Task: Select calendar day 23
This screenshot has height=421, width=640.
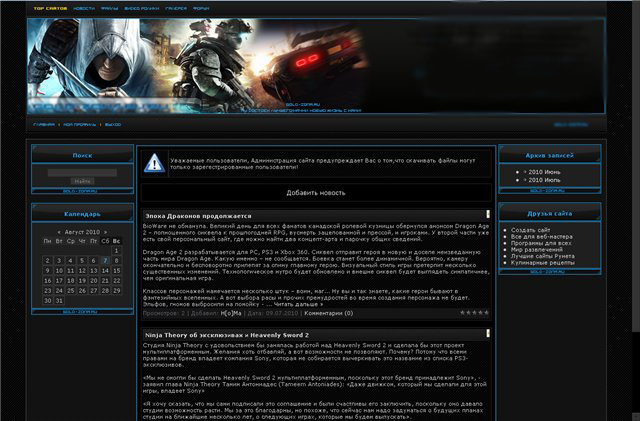Action: point(47,290)
